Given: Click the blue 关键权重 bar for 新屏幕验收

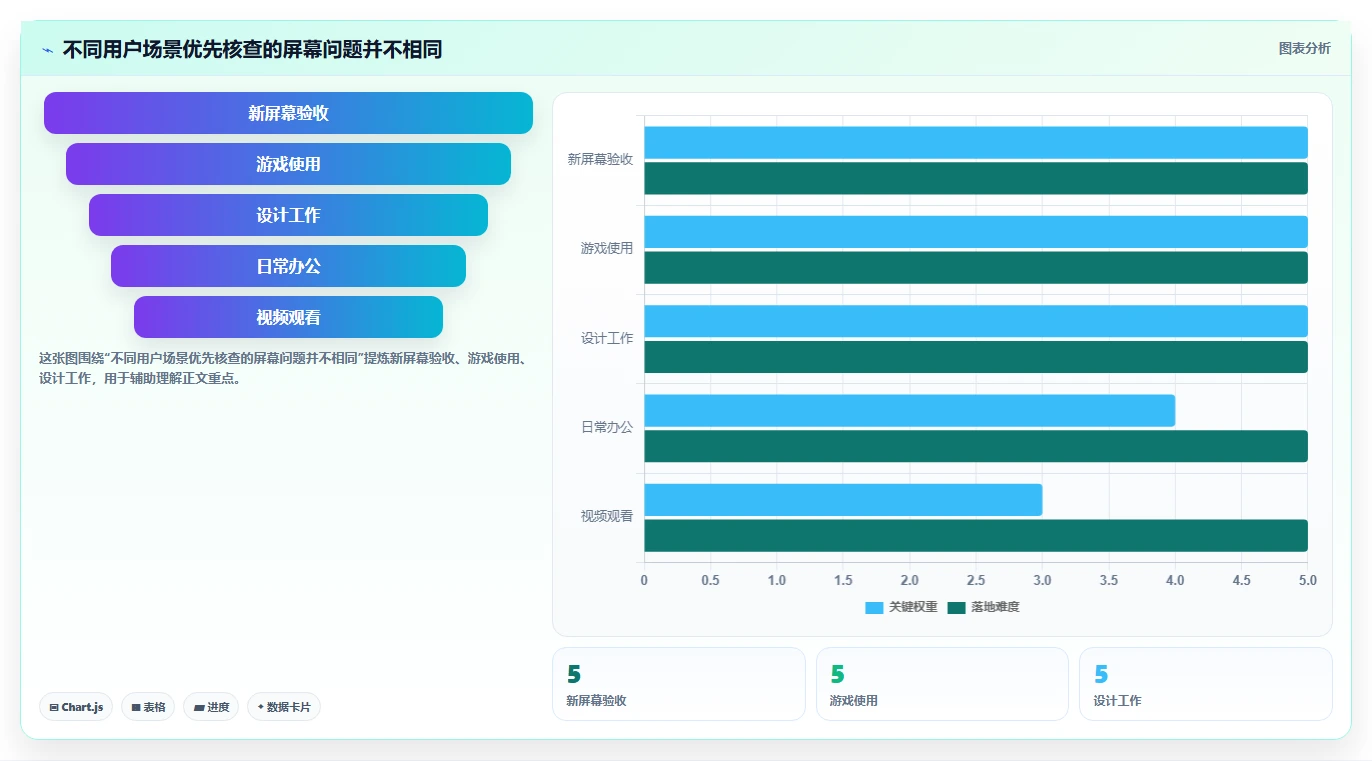Looking at the screenshot, I should pos(976,142).
